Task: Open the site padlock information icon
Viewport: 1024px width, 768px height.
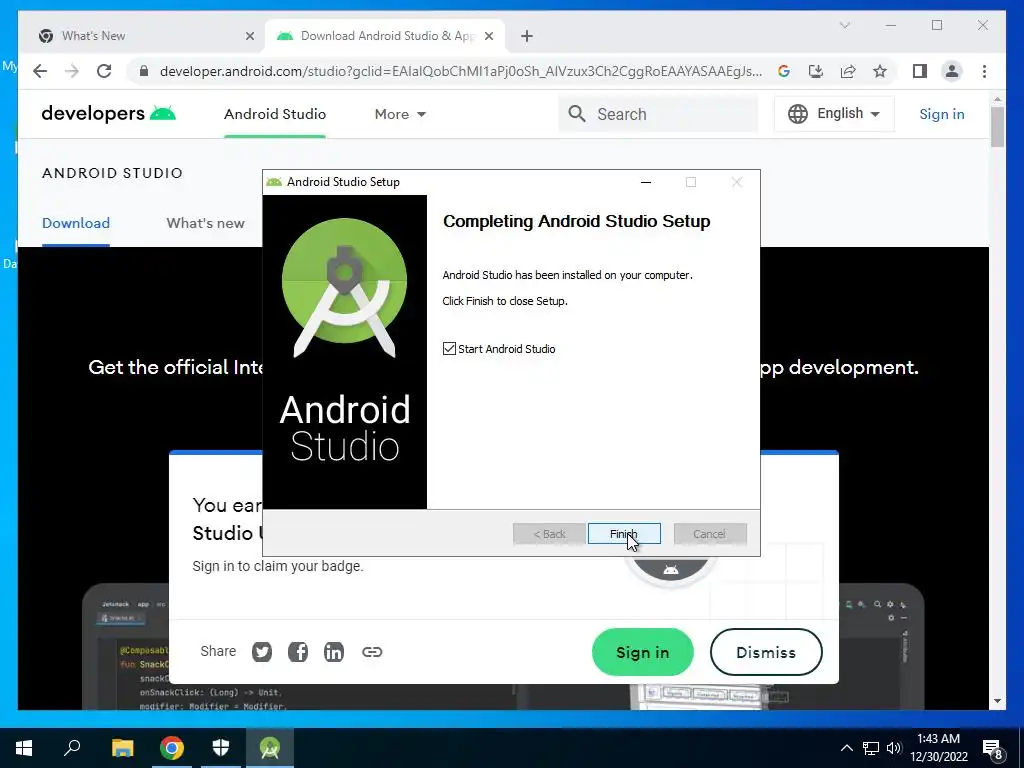Action: (x=144, y=71)
